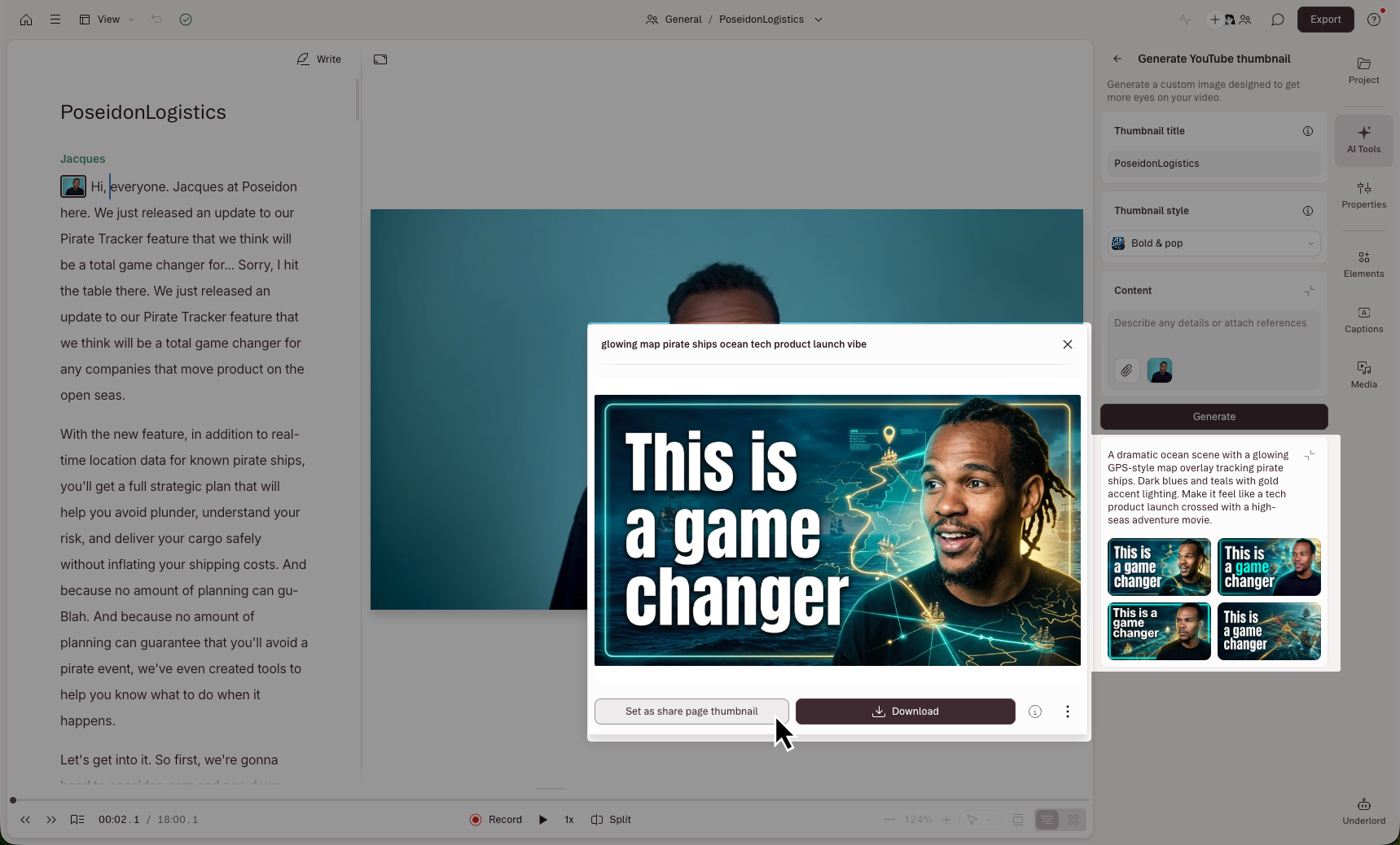Jump to previous with double-left chevrons
Screen dimensions: 1400x845
tap(25, 820)
